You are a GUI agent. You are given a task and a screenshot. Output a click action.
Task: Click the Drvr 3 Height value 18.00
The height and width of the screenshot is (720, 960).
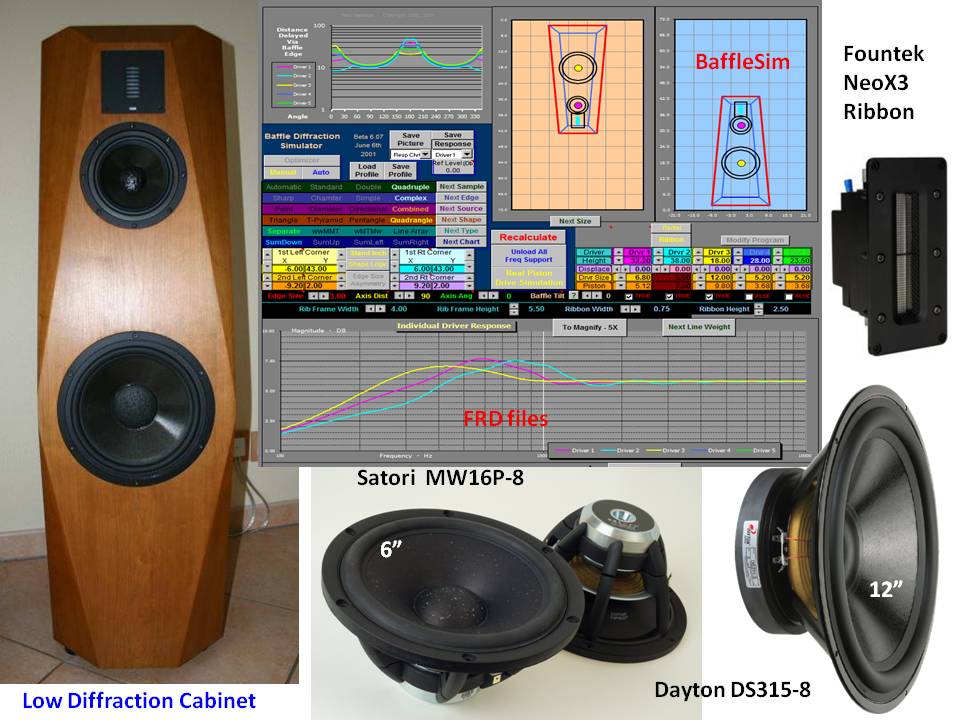[718, 260]
